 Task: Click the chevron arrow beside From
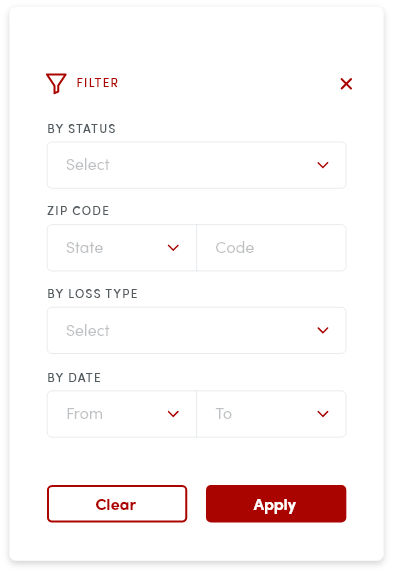[173, 414]
